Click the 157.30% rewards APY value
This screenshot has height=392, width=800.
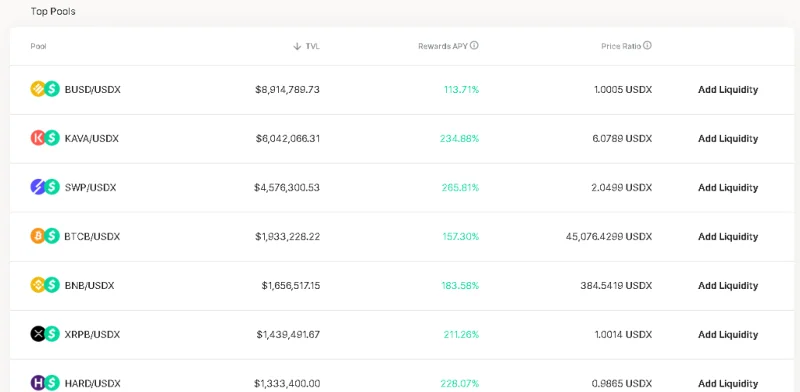pyautogui.click(x=461, y=236)
